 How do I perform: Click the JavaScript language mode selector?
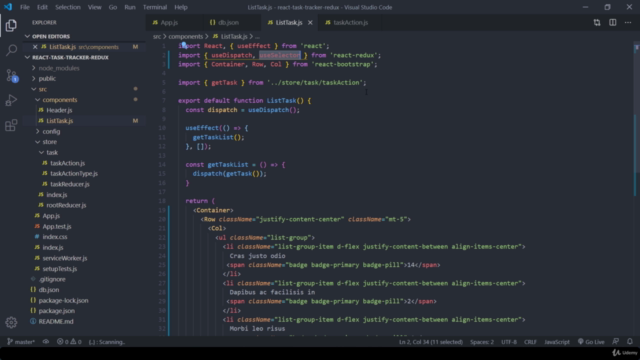[x=557, y=342]
